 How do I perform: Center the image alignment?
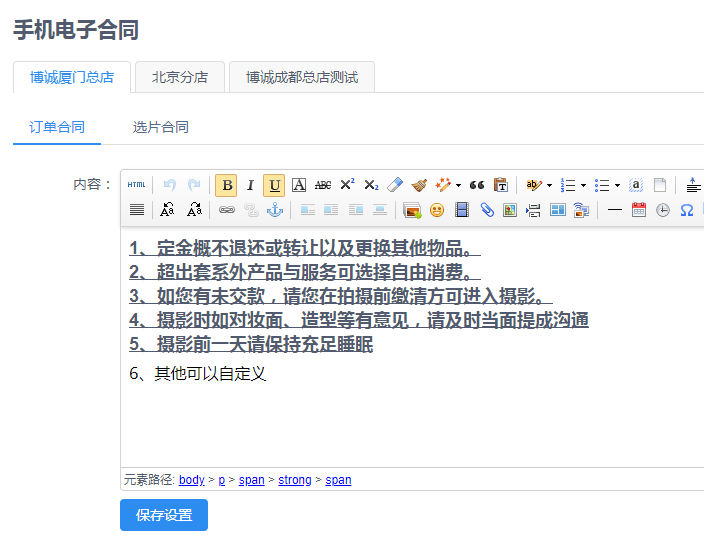tap(380, 210)
